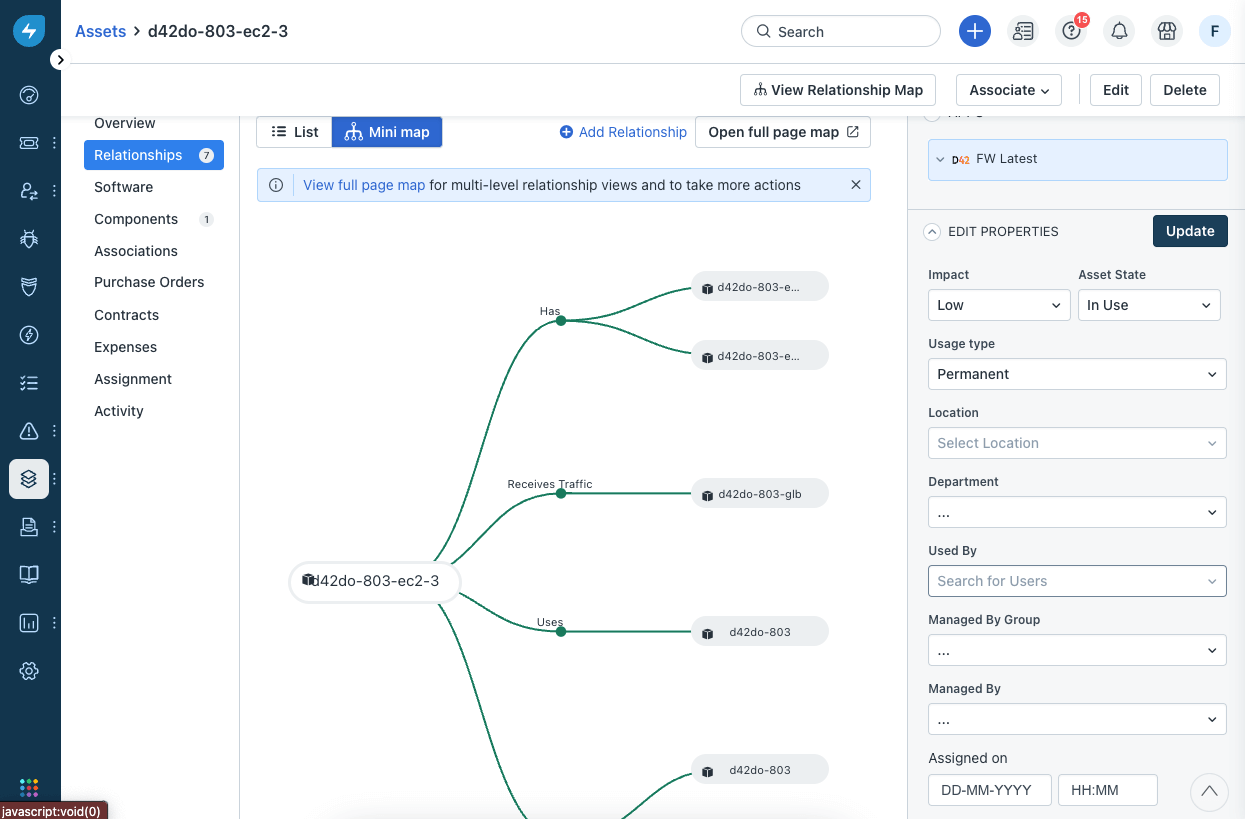
Task: Open the tickets icon in left sidebar
Action: 29,143
